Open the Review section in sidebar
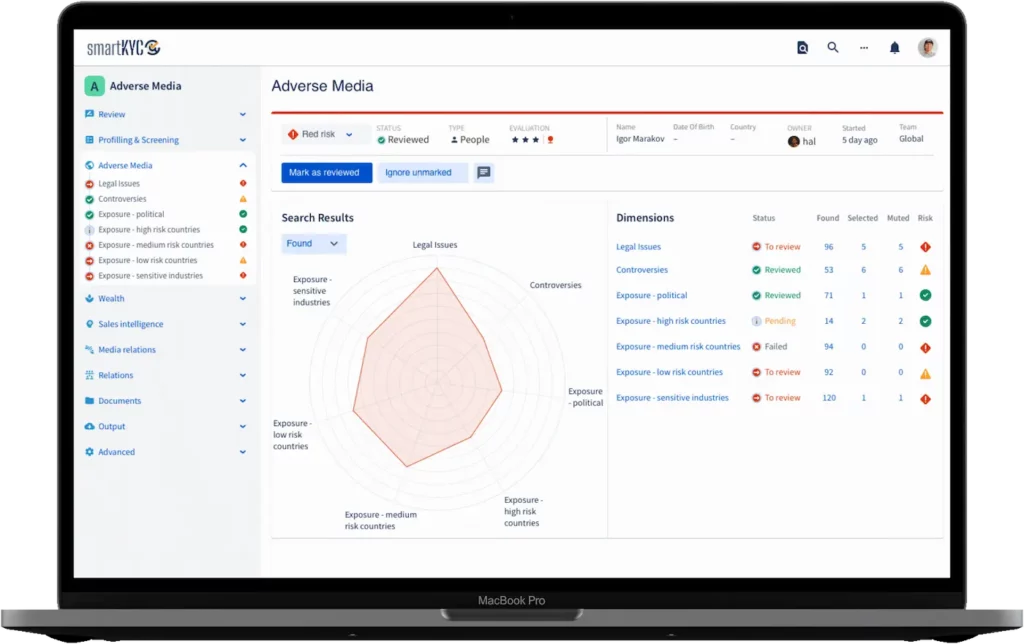Screen dimensions: 1024x644 pyautogui.click(x=110, y=114)
